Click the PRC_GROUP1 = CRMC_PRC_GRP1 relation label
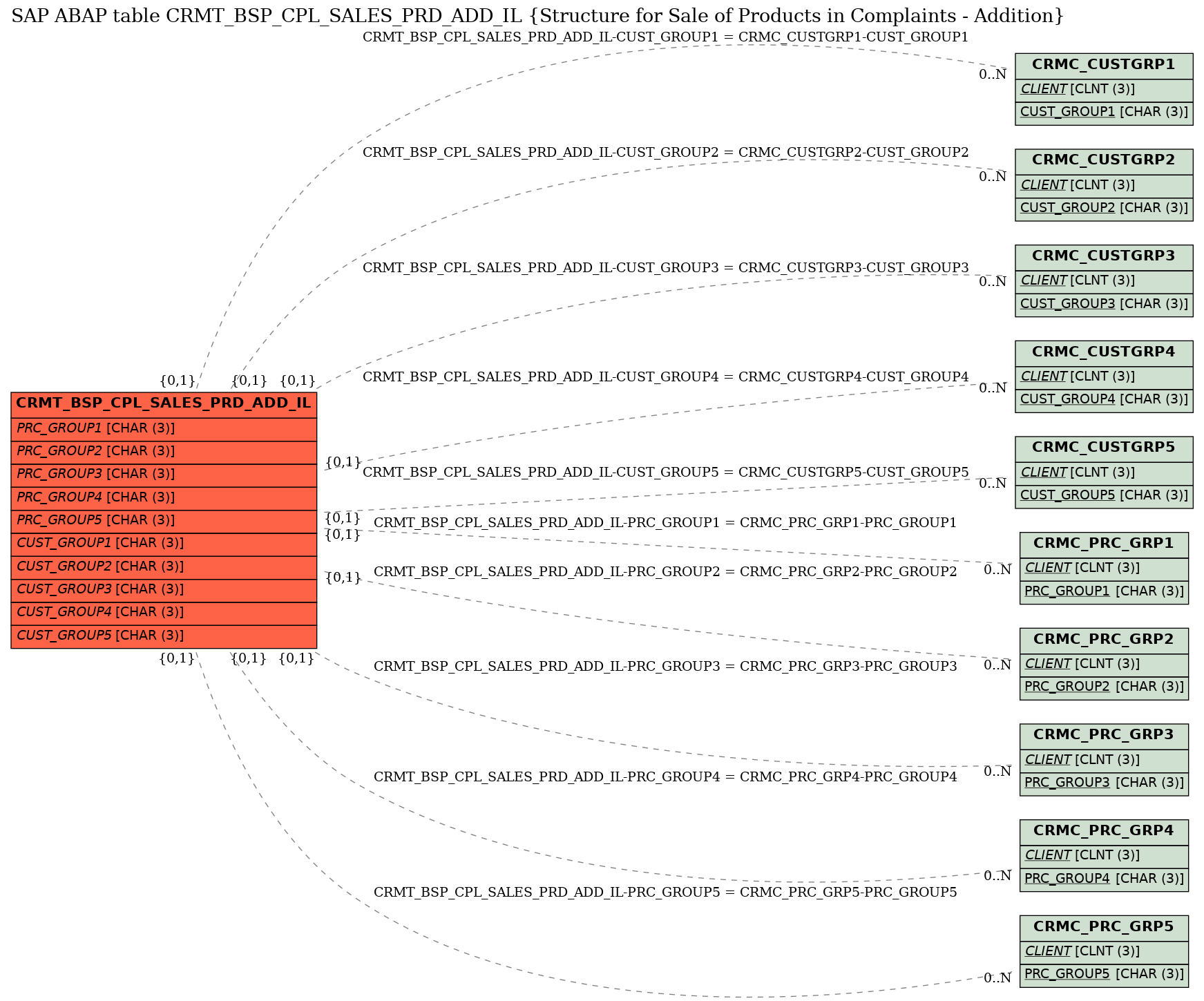 point(665,523)
